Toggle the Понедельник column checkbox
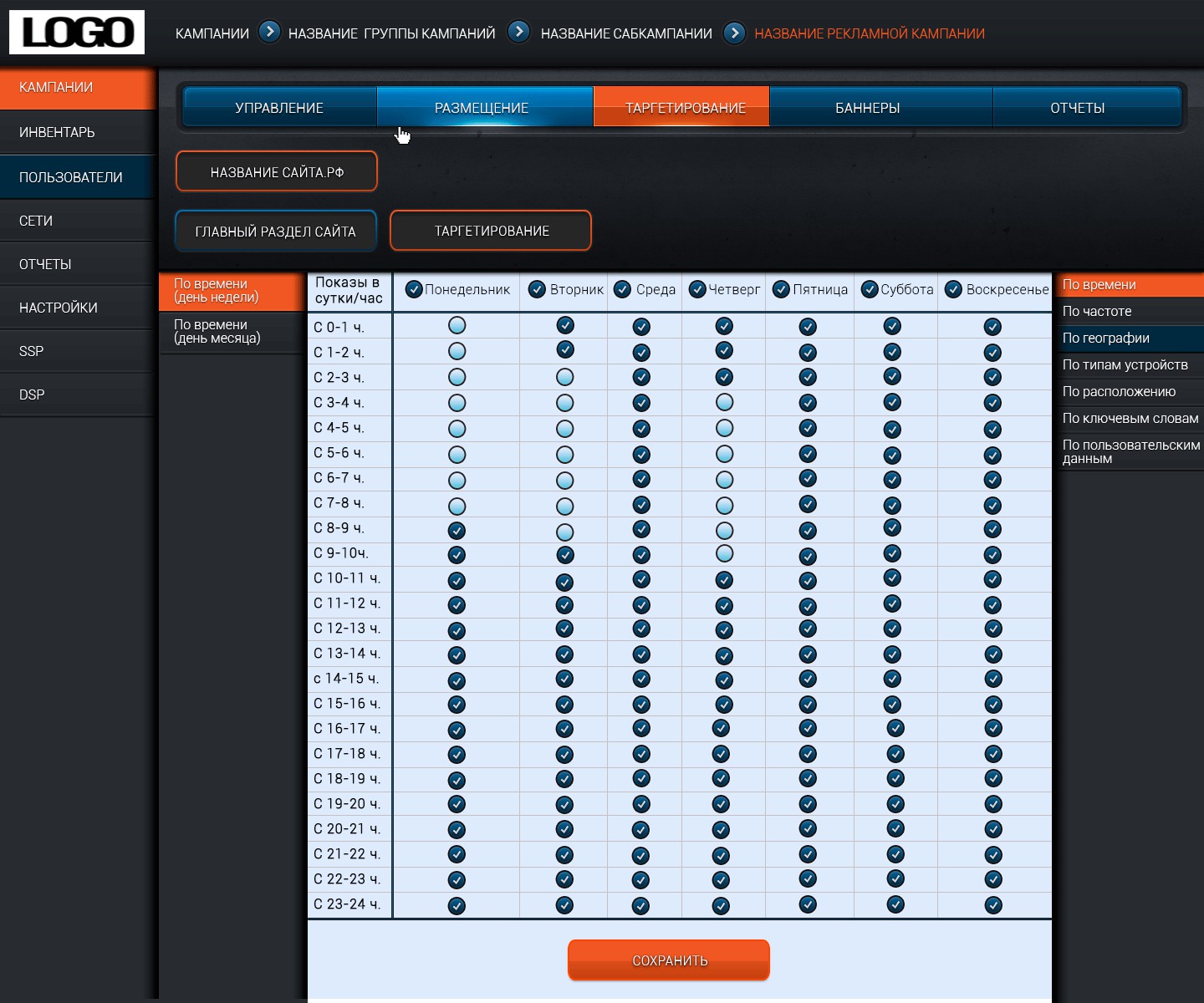Screen dimensions: 1204x1003 click(413, 289)
